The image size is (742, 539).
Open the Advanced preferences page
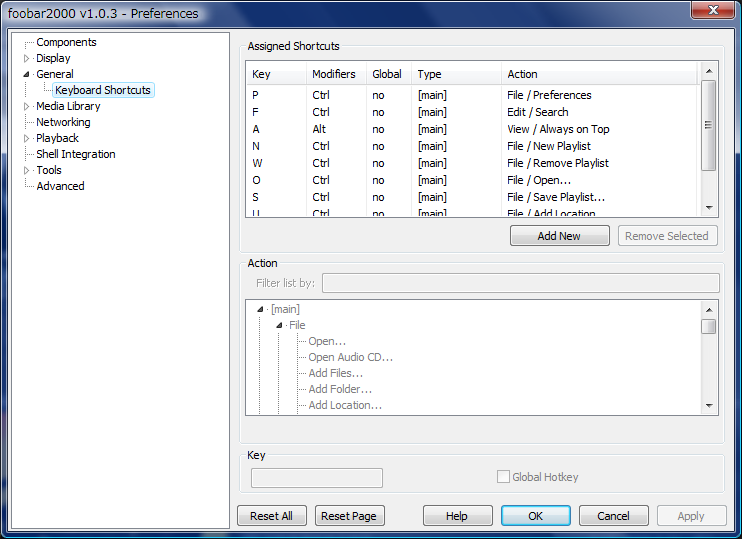tap(60, 186)
